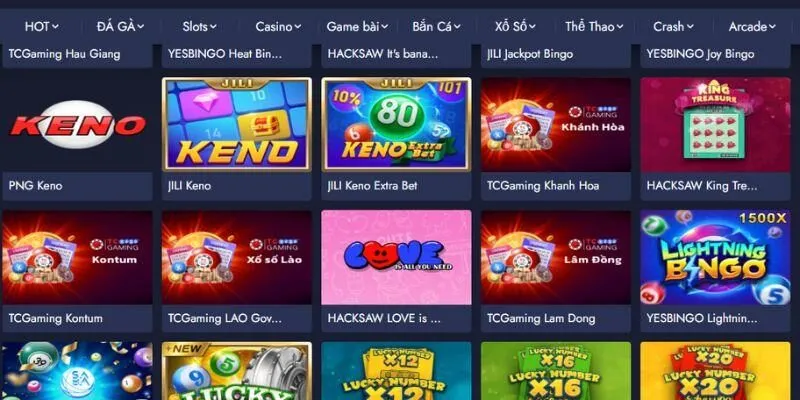Open the JILI Keno Extra Bet tile
Screen dimensions: 800x400
click(396, 124)
